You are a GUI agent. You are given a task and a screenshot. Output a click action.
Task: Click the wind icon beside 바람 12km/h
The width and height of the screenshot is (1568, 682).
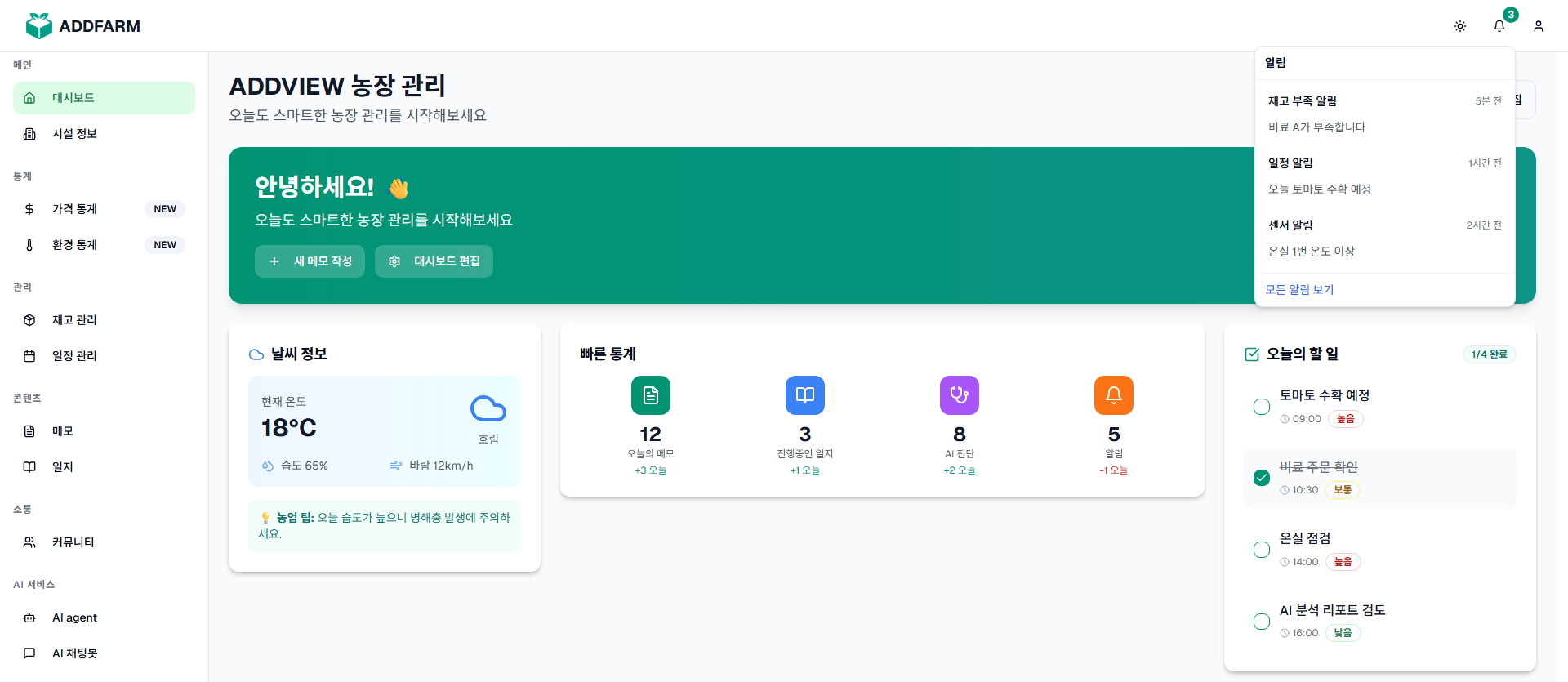point(396,466)
